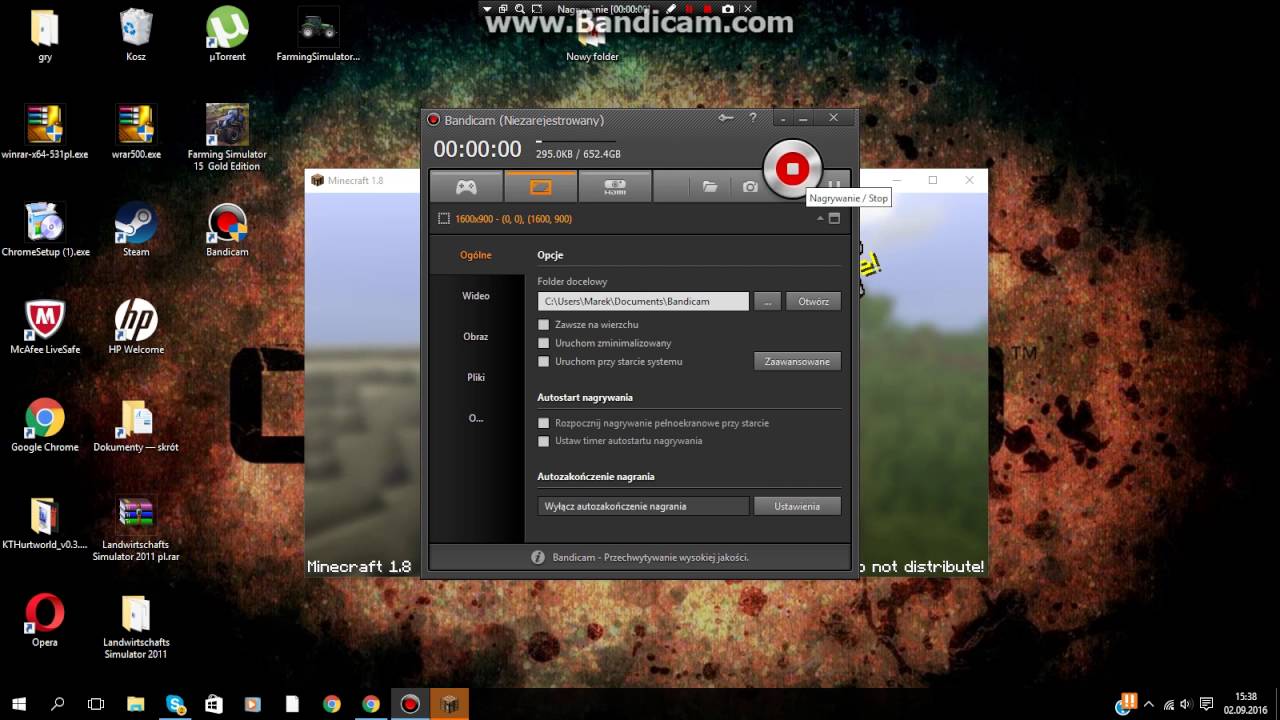Click the target folder path field
The height and width of the screenshot is (720, 1280).
[643, 301]
